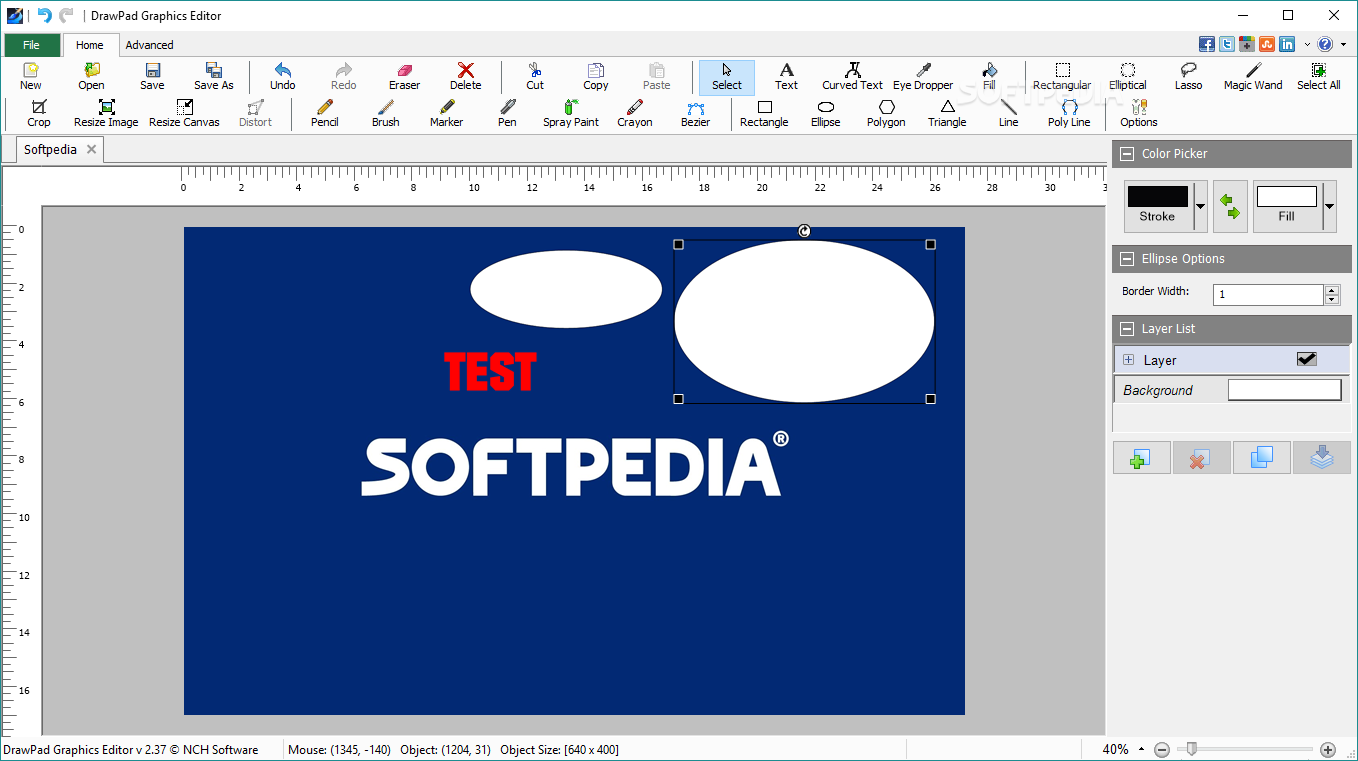Open the Stroke color dropdown arrow
1358x761 pixels.
point(1200,206)
